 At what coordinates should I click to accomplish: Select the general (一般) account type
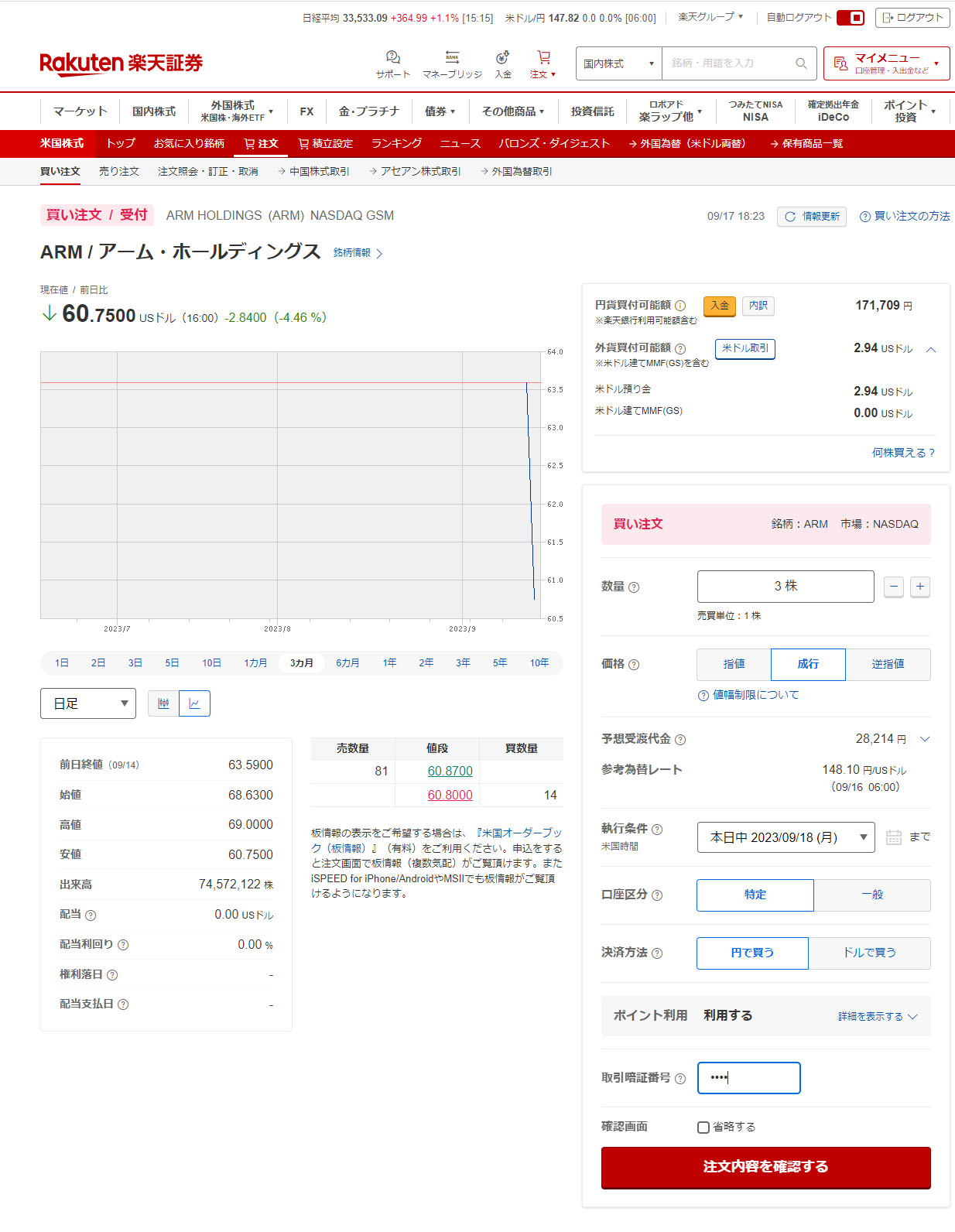pyautogui.click(x=871, y=895)
